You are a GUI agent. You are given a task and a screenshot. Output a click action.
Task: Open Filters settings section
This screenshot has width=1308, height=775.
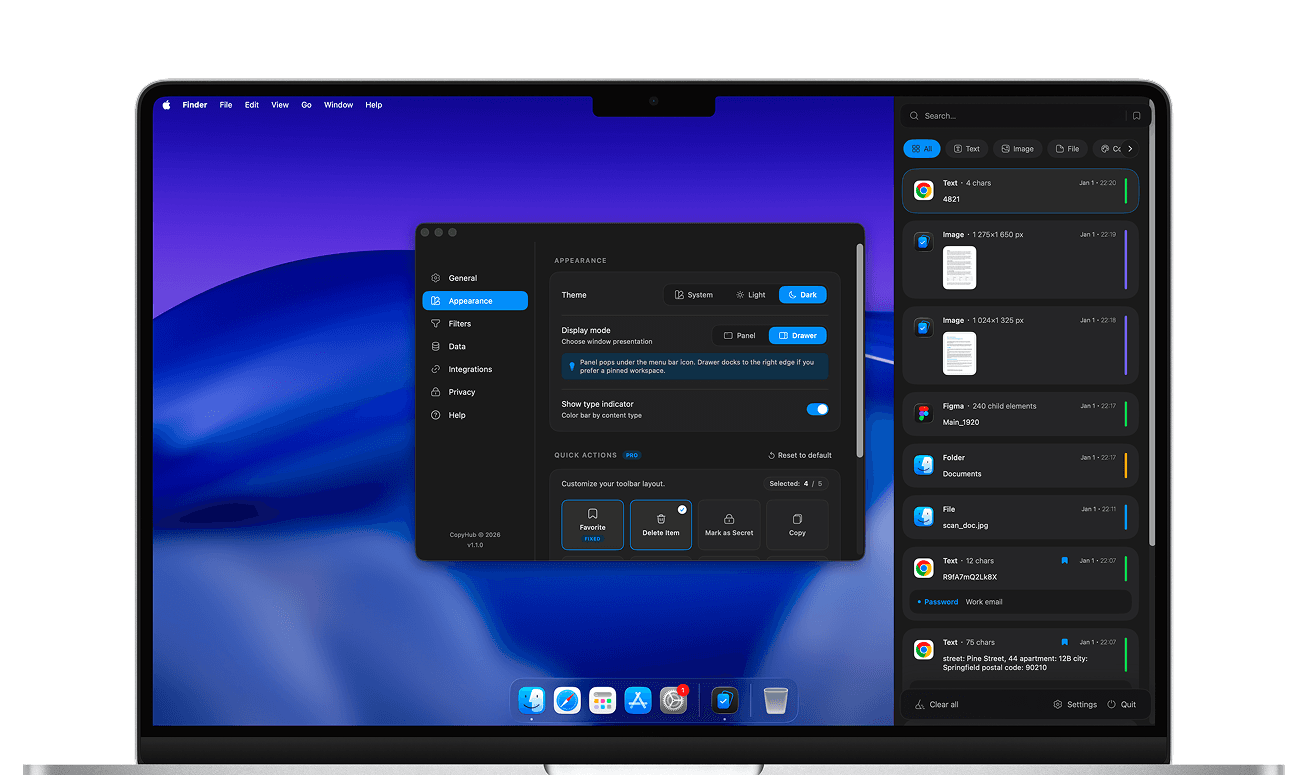475,324
